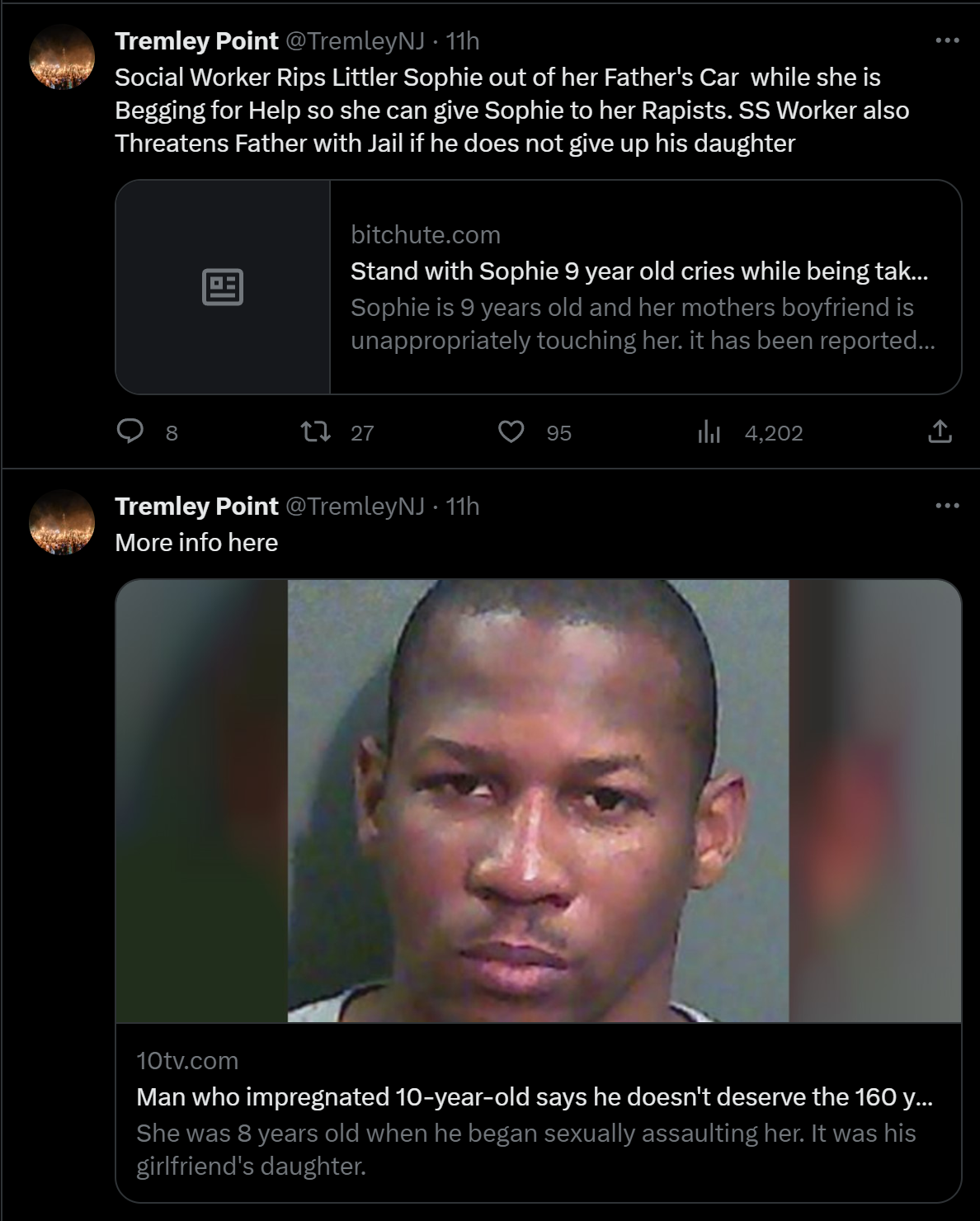Click the 10tv article preview image
Screen dimensions: 980x1221
[539, 801]
